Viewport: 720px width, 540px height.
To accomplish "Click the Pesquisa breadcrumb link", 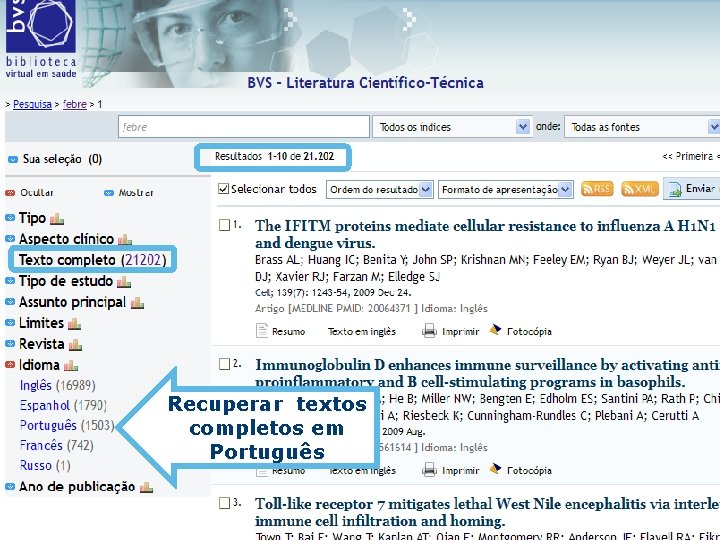I will click(32, 104).
